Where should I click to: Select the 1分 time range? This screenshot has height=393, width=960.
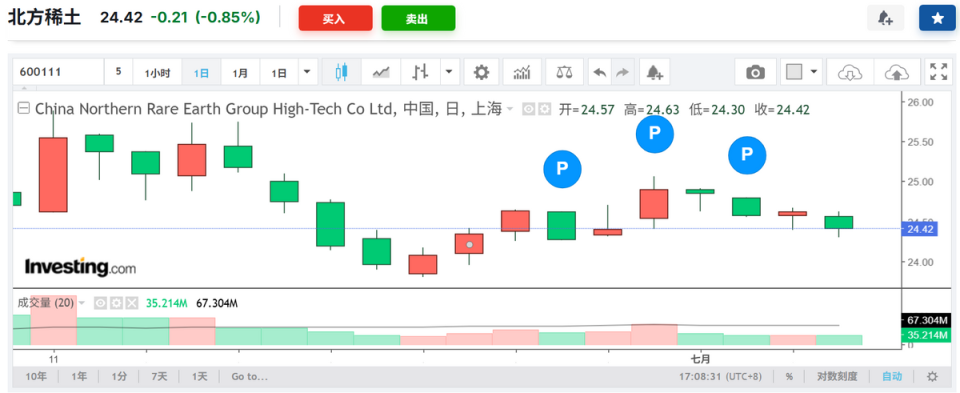click(x=119, y=376)
